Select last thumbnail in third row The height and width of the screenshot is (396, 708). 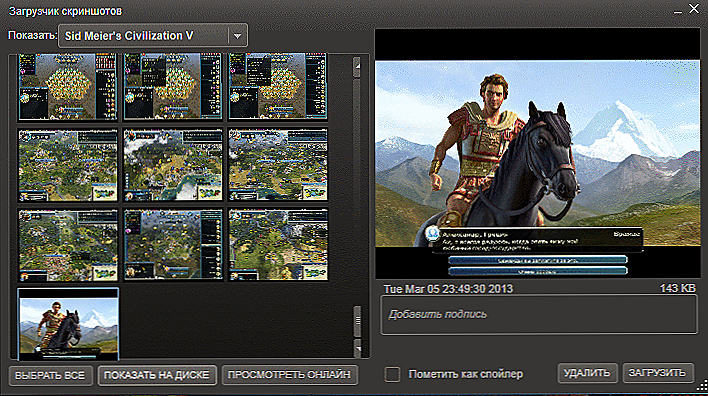coord(278,245)
